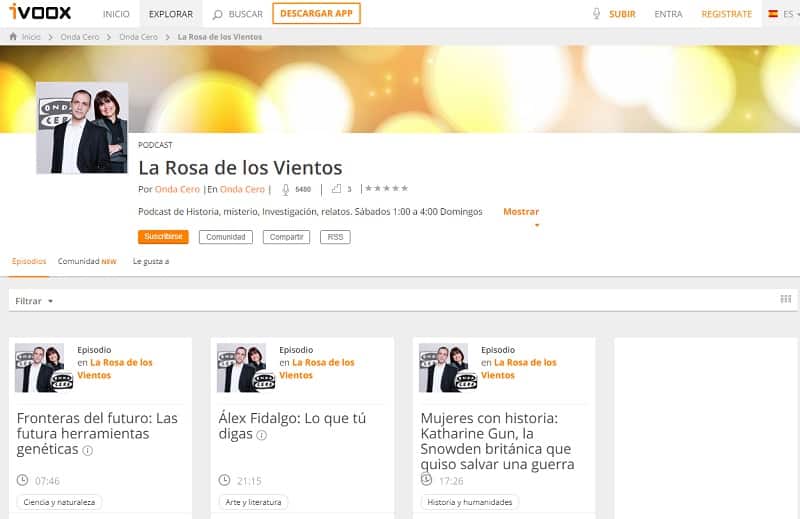Click the Compartir button
800x519 pixels.
point(286,237)
